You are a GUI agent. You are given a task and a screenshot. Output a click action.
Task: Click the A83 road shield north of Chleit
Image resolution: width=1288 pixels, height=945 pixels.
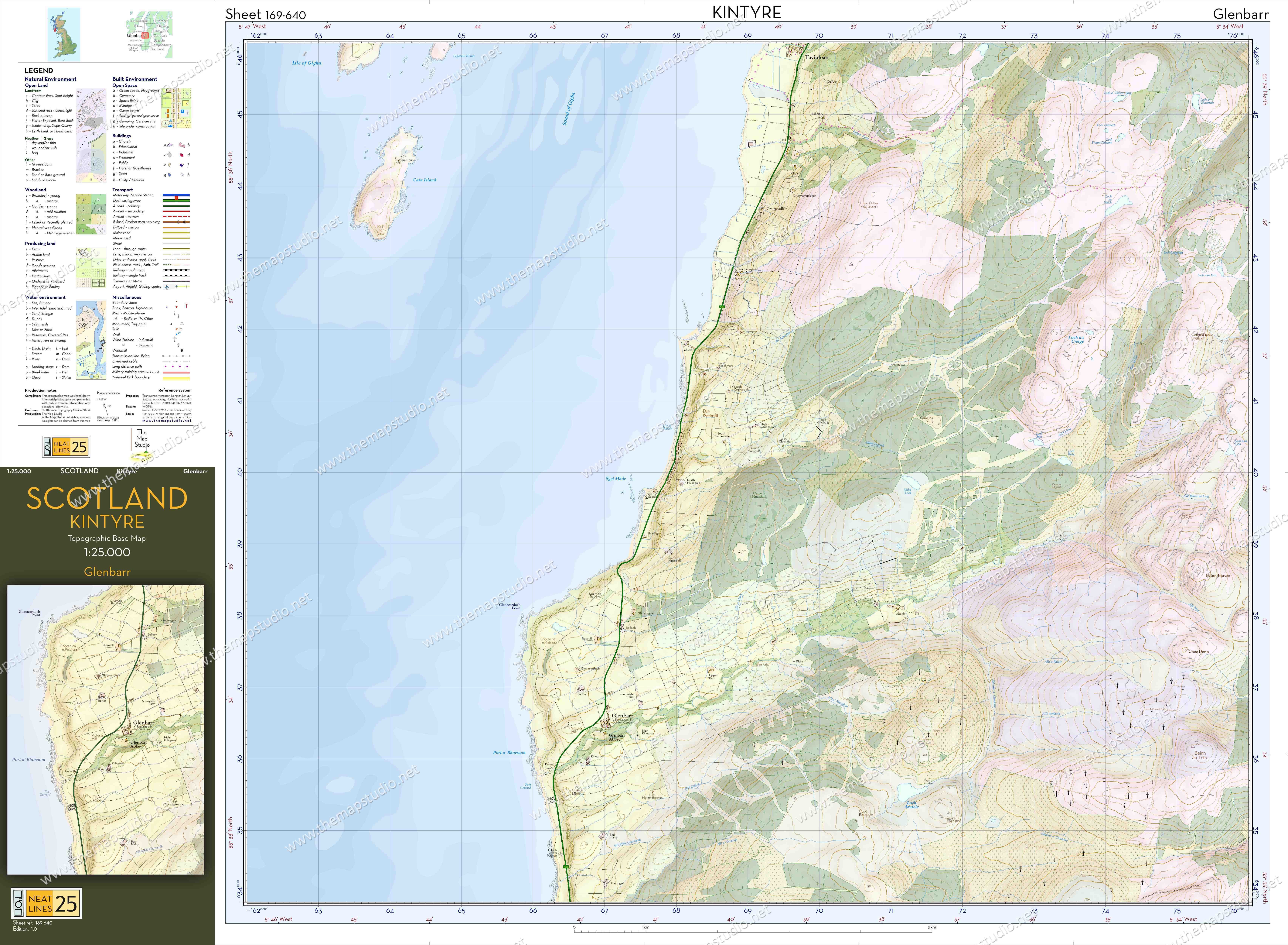pos(722,307)
